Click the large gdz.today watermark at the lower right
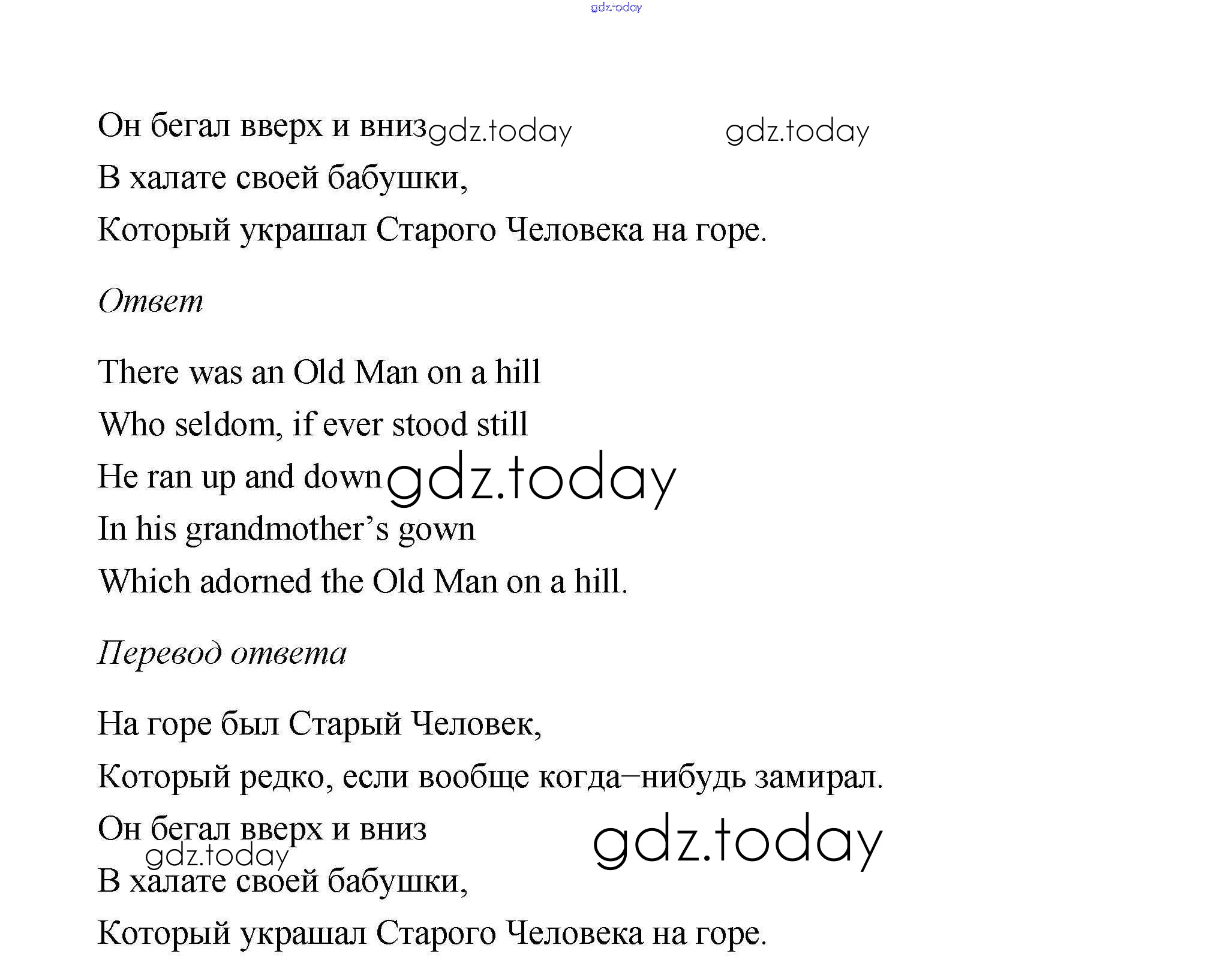Screen dimensions: 1232x978 [x=737, y=841]
